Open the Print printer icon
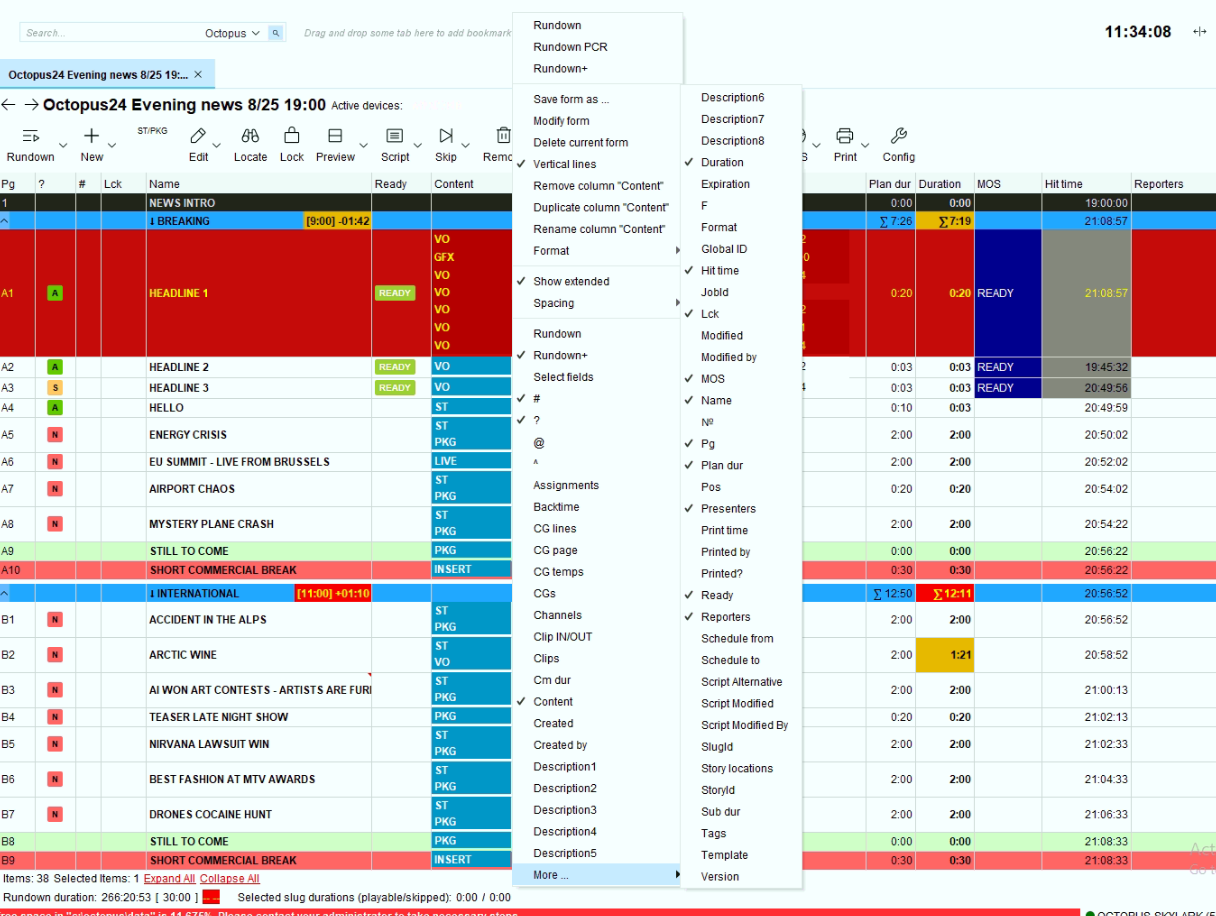The width and height of the screenshot is (1216, 916). (x=845, y=136)
